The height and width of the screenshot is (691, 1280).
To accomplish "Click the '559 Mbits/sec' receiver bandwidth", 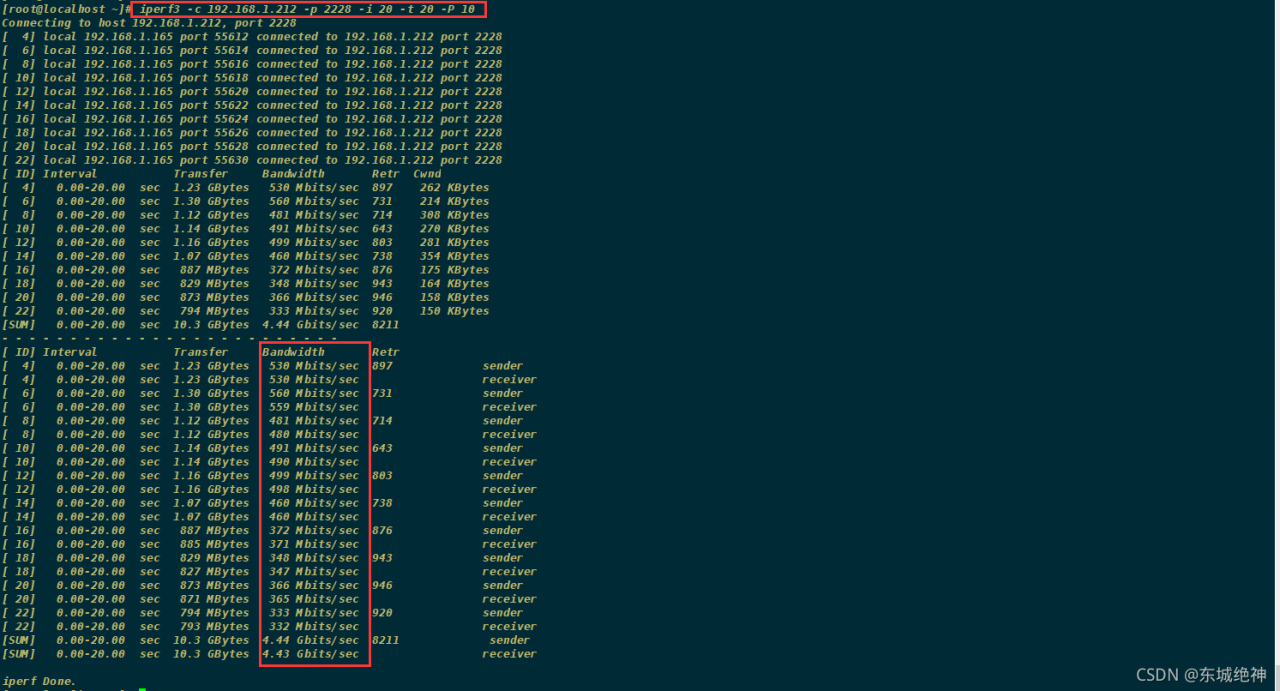I will pyautogui.click(x=314, y=407).
